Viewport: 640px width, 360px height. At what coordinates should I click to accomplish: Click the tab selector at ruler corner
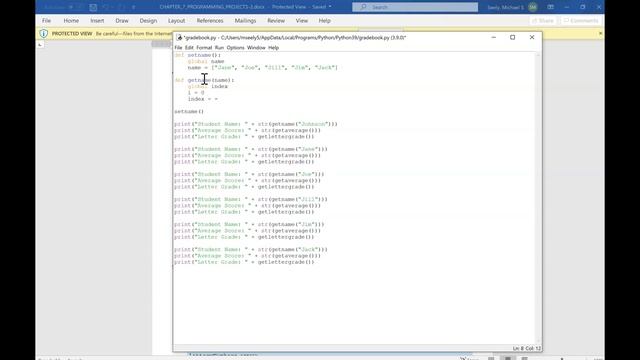coord(40,44)
